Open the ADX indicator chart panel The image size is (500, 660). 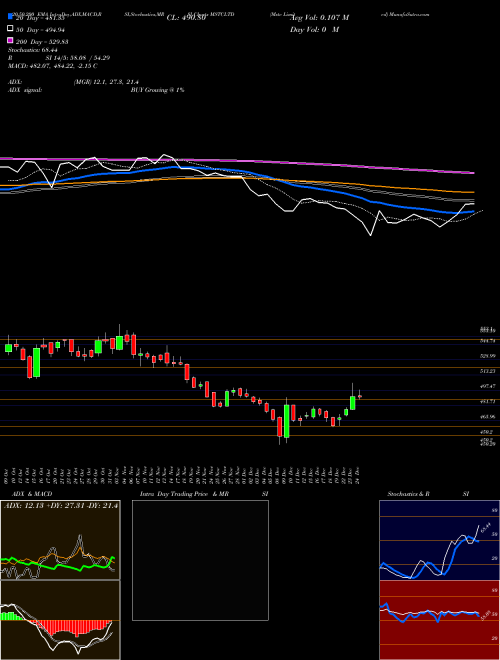(60, 540)
